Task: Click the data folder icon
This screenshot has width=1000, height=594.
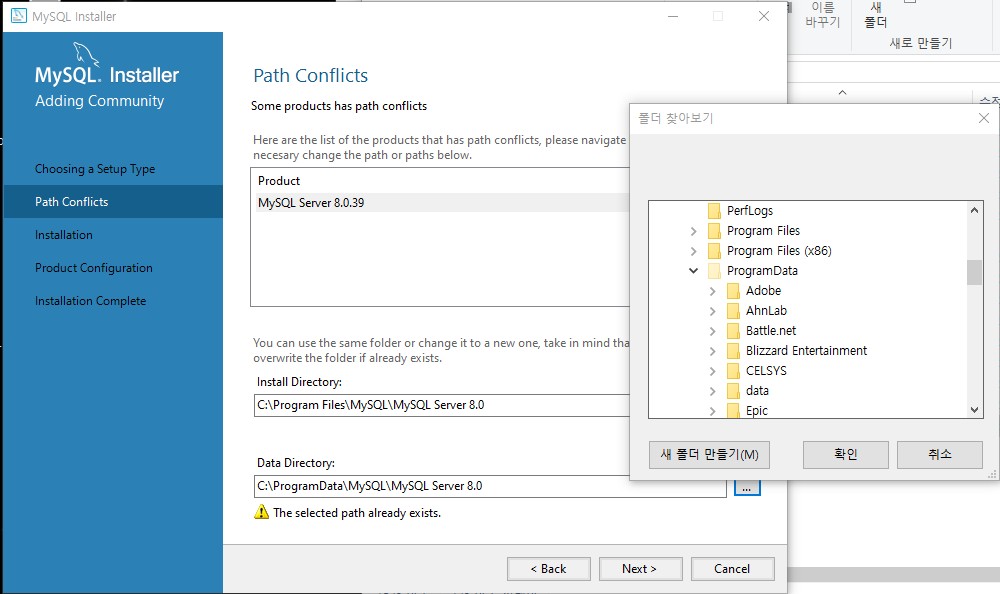Action: [733, 390]
